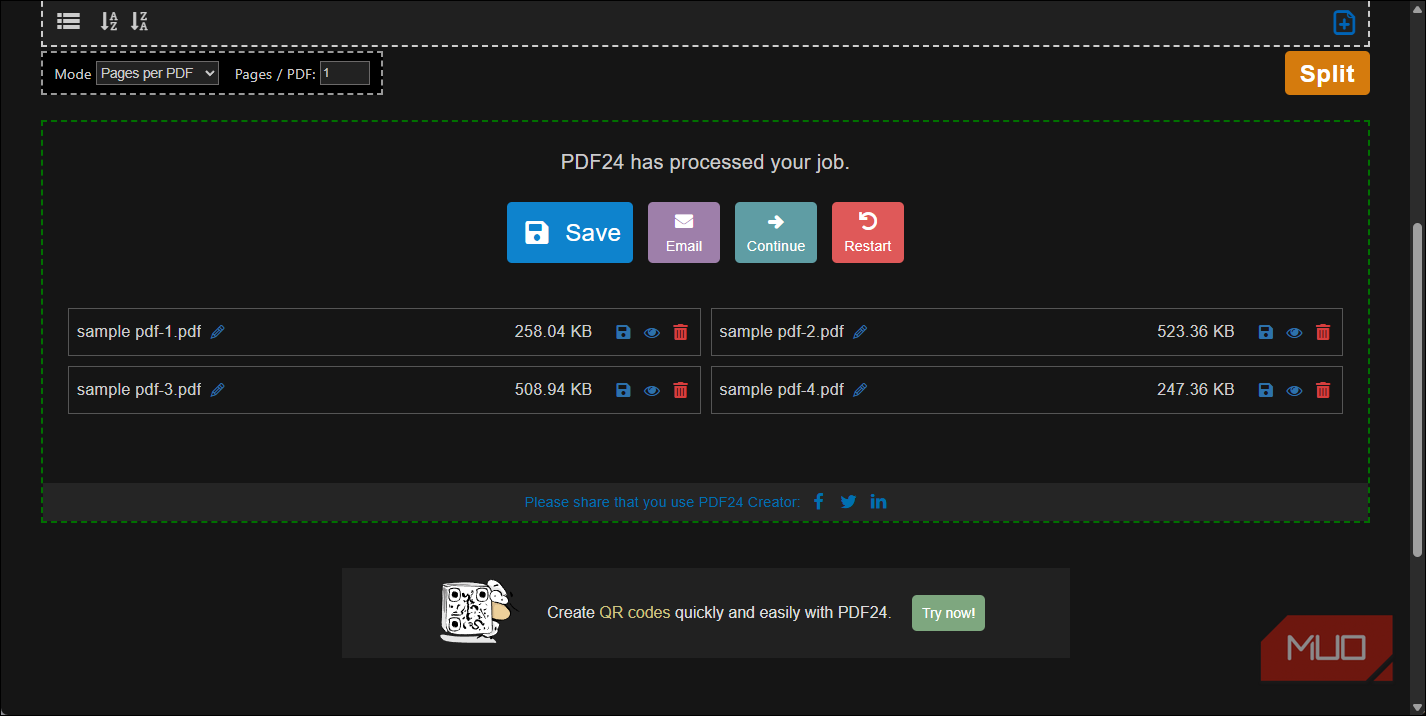Click 'PDF24 has processed your job.' message
This screenshot has height=716, width=1426.
[x=705, y=162]
